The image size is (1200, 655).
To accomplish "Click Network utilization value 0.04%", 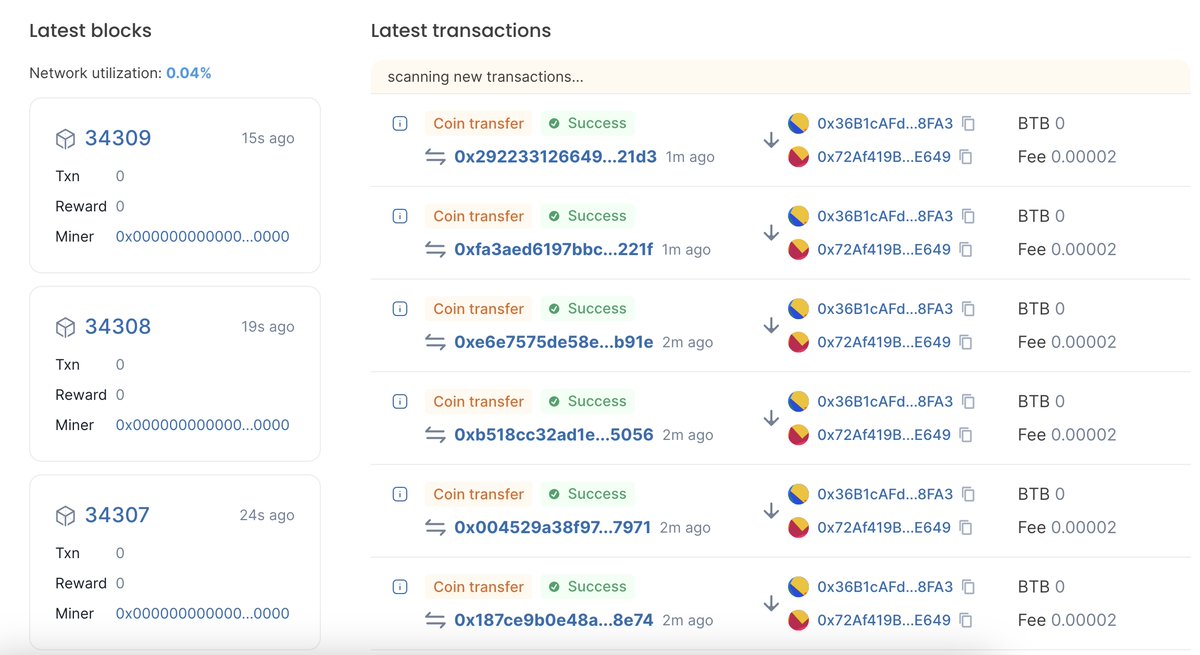I will (x=188, y=73).
